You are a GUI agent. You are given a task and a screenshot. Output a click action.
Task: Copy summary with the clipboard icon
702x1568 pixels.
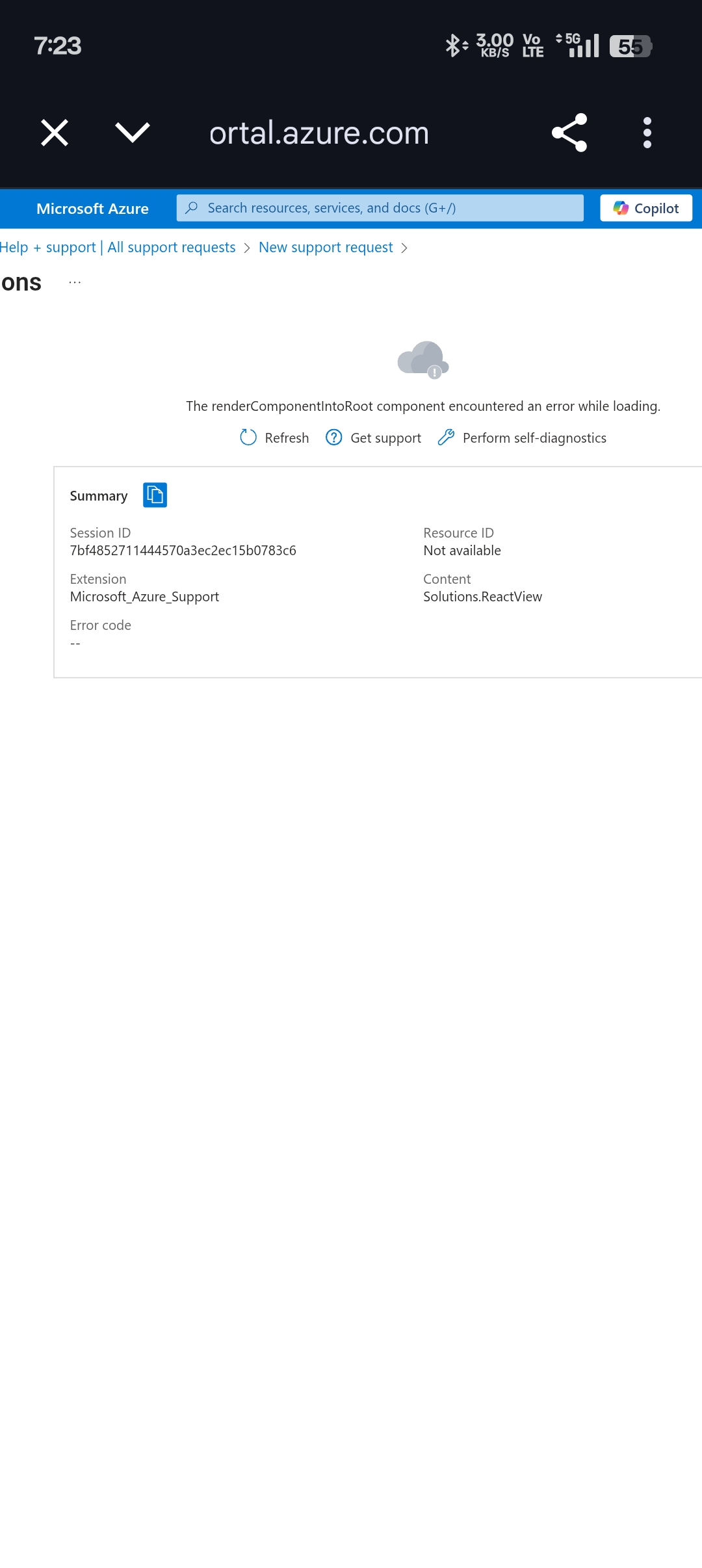(x=155, y=495)
